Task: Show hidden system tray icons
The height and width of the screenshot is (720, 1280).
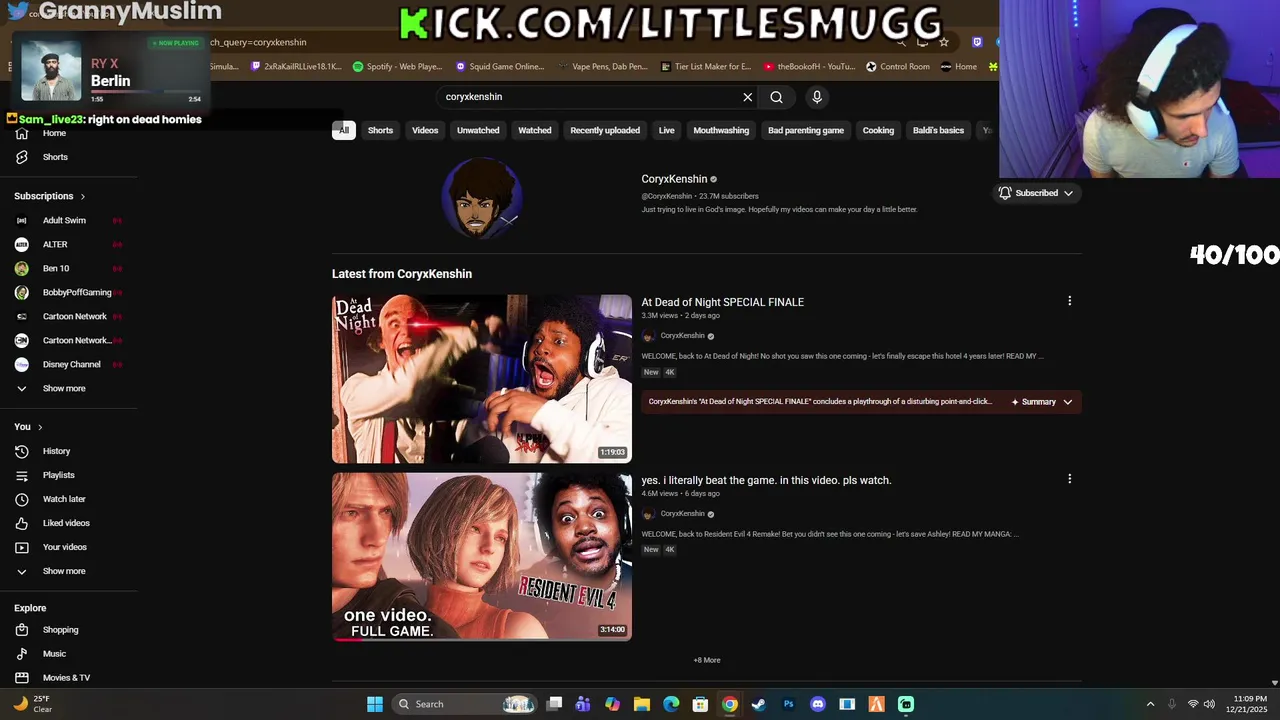Action: coord(1150,704)
